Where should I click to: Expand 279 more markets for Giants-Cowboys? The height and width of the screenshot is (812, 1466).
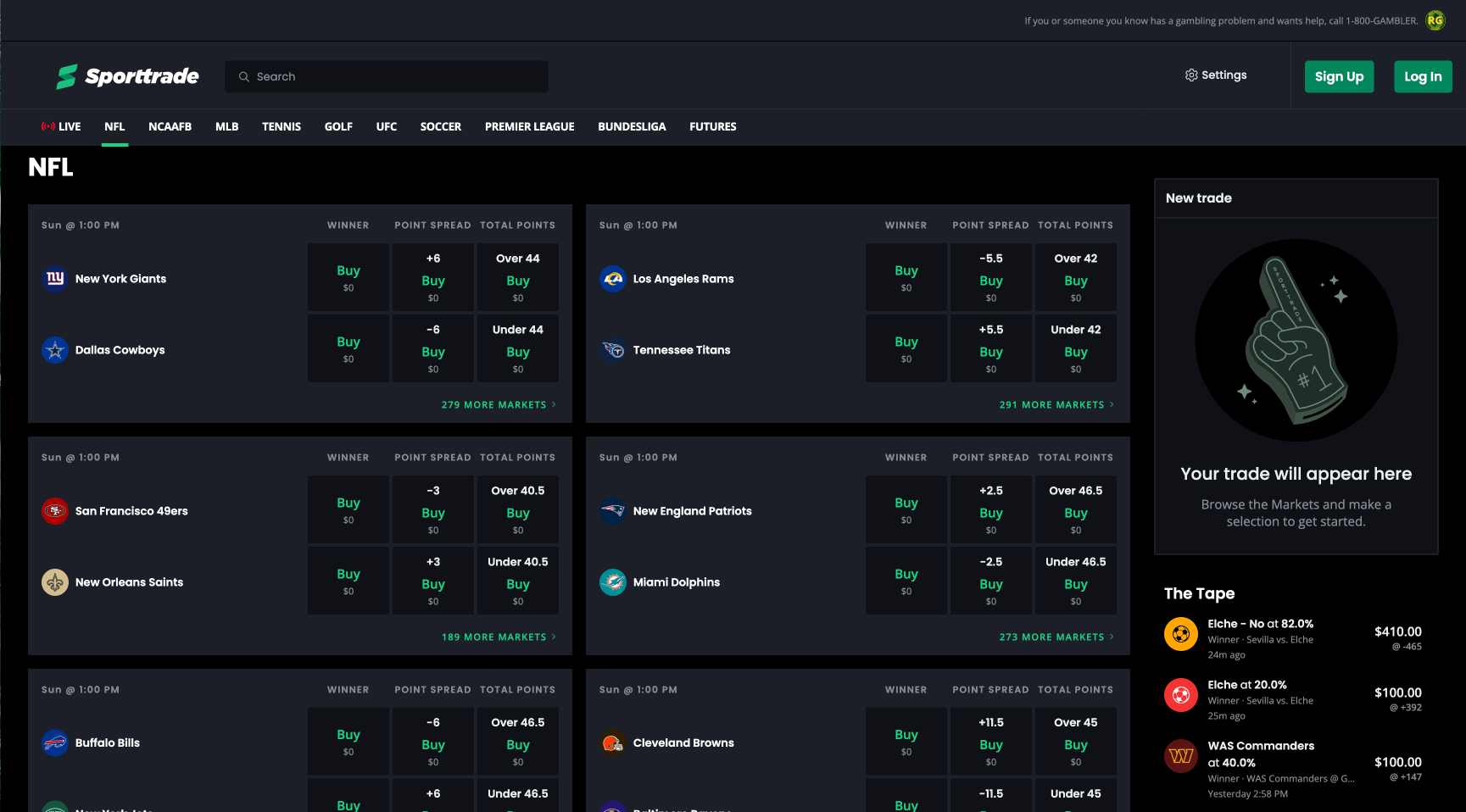[499, 404]
